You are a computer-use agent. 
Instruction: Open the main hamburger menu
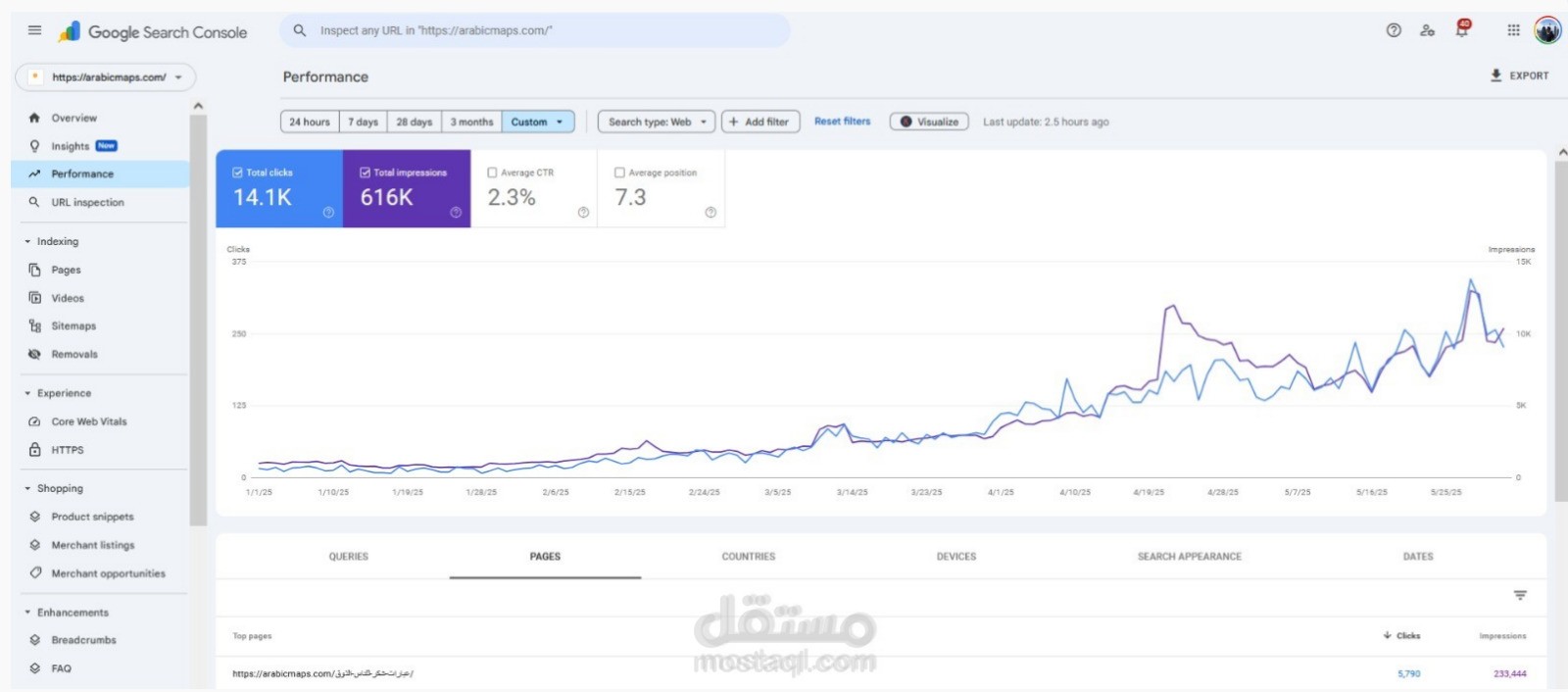pos(35,30)
